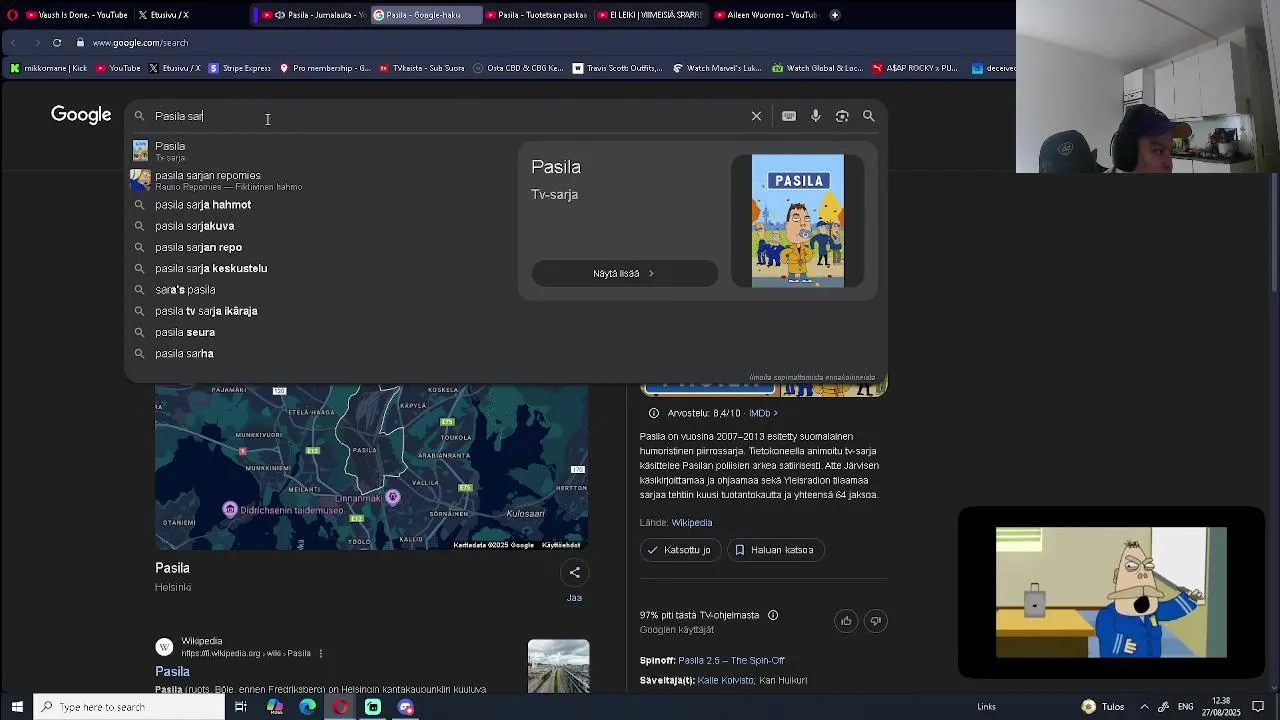This screenshot has height=720, width=1280.
Task: Open the notification center
Action: tap(1258, 707)
